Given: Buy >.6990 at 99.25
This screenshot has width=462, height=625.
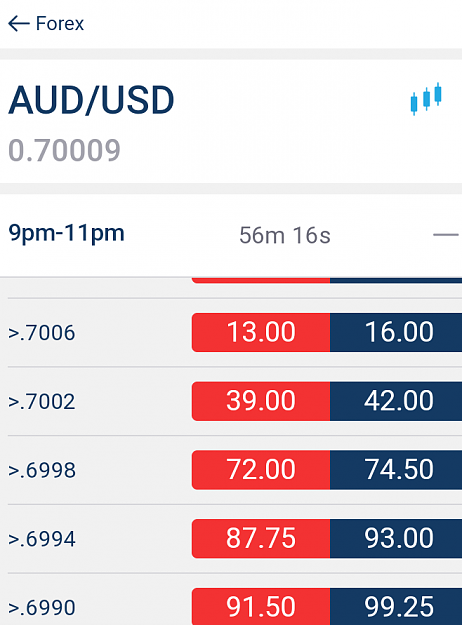Looking at the screenshot, I should pyautogui.click(x=396, y=606).
